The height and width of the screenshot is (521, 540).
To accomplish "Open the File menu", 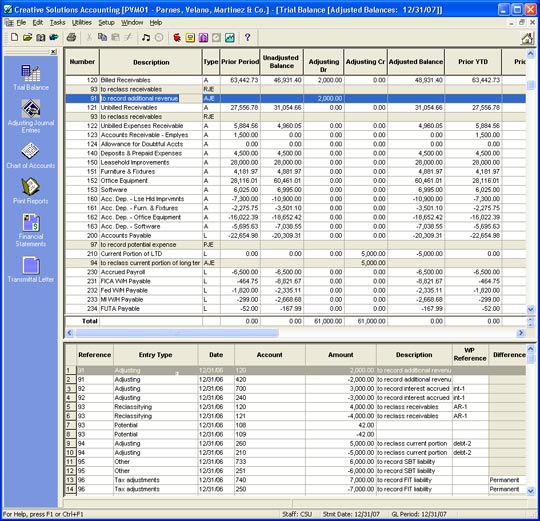I will 21,22.
